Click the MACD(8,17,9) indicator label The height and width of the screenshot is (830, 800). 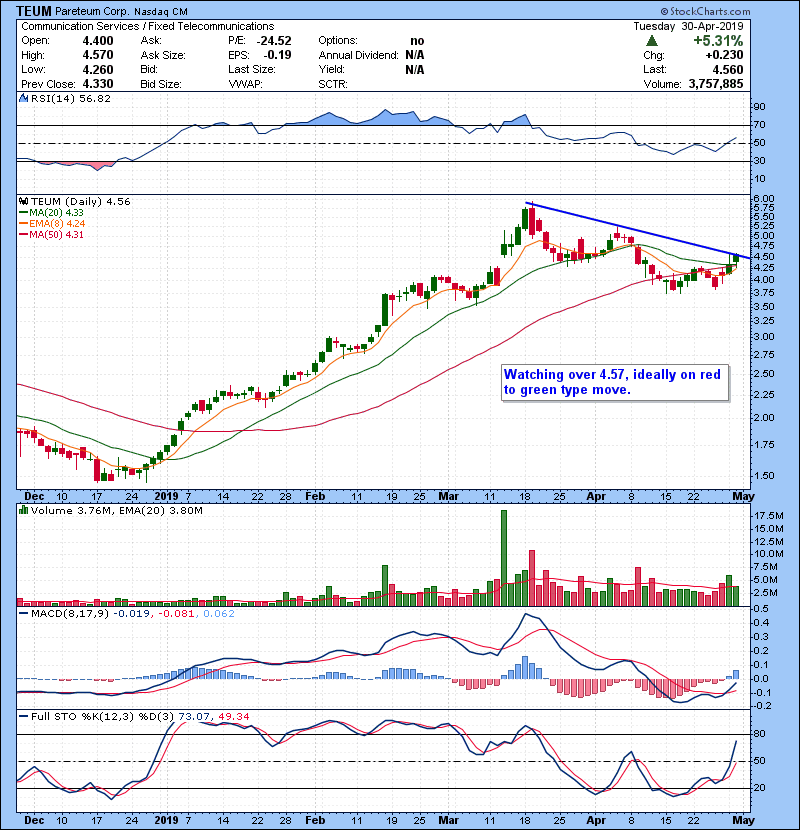70,614
